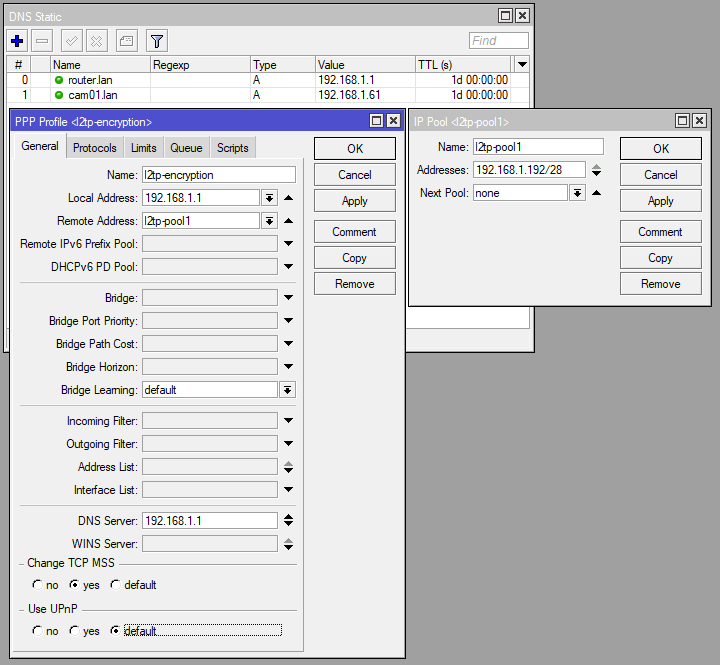Click Copy in the PPP Profile window
This screenshot has height=665, width=720.
coord(355,258)
